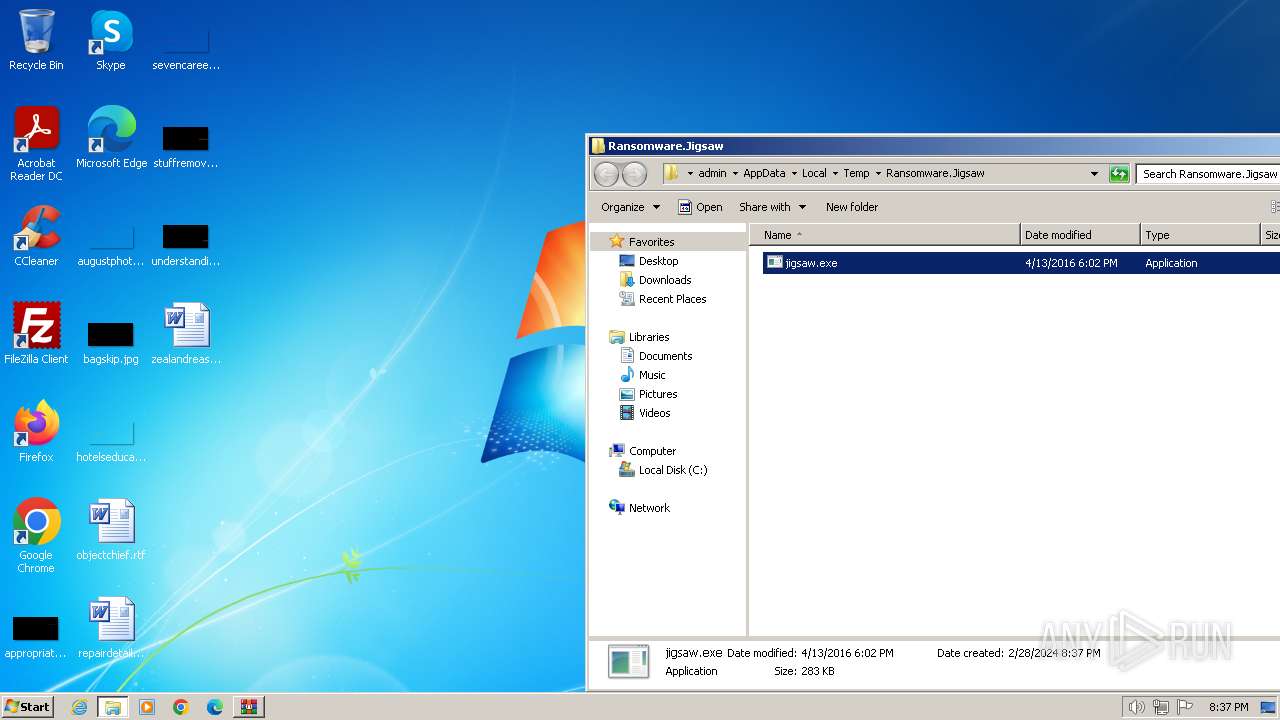Click the Explorer Forward arrow button
Image resolution: width=1280 pixels, height=720 pixels.
[x=634, y=174]
